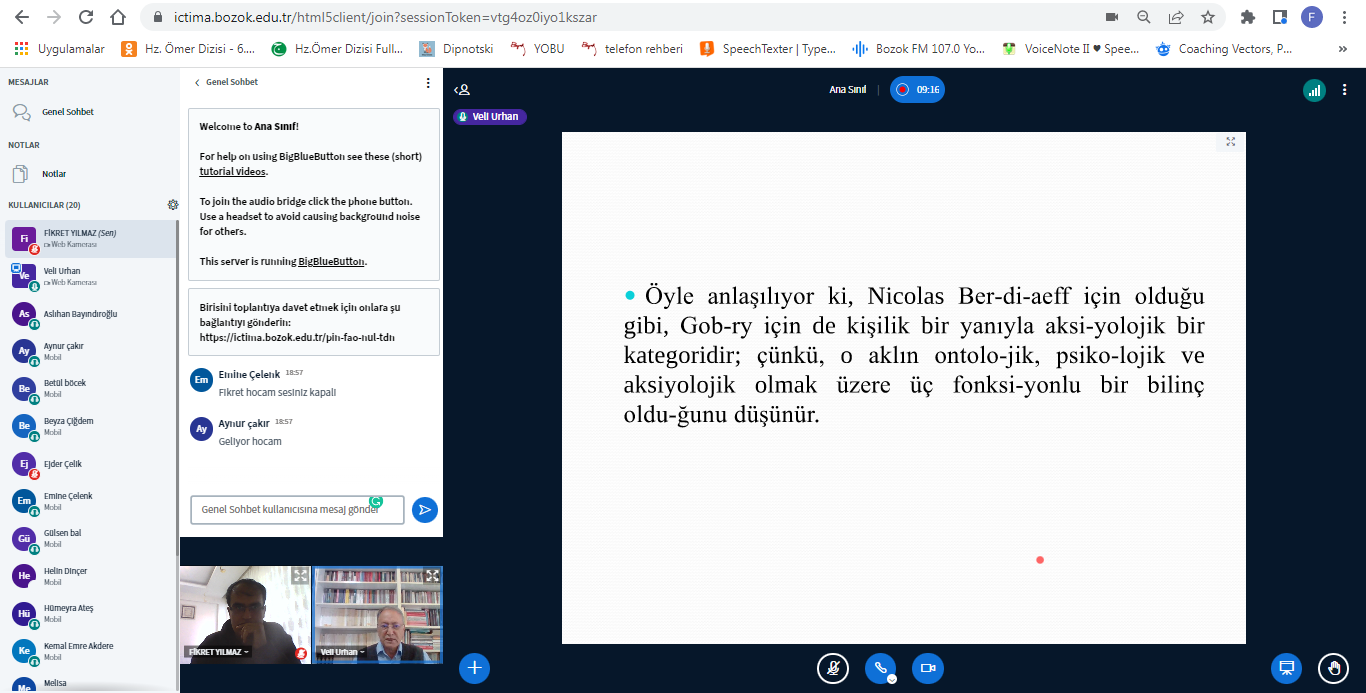
Task: Open the actions plus button
Action: (x=474, y=668)
